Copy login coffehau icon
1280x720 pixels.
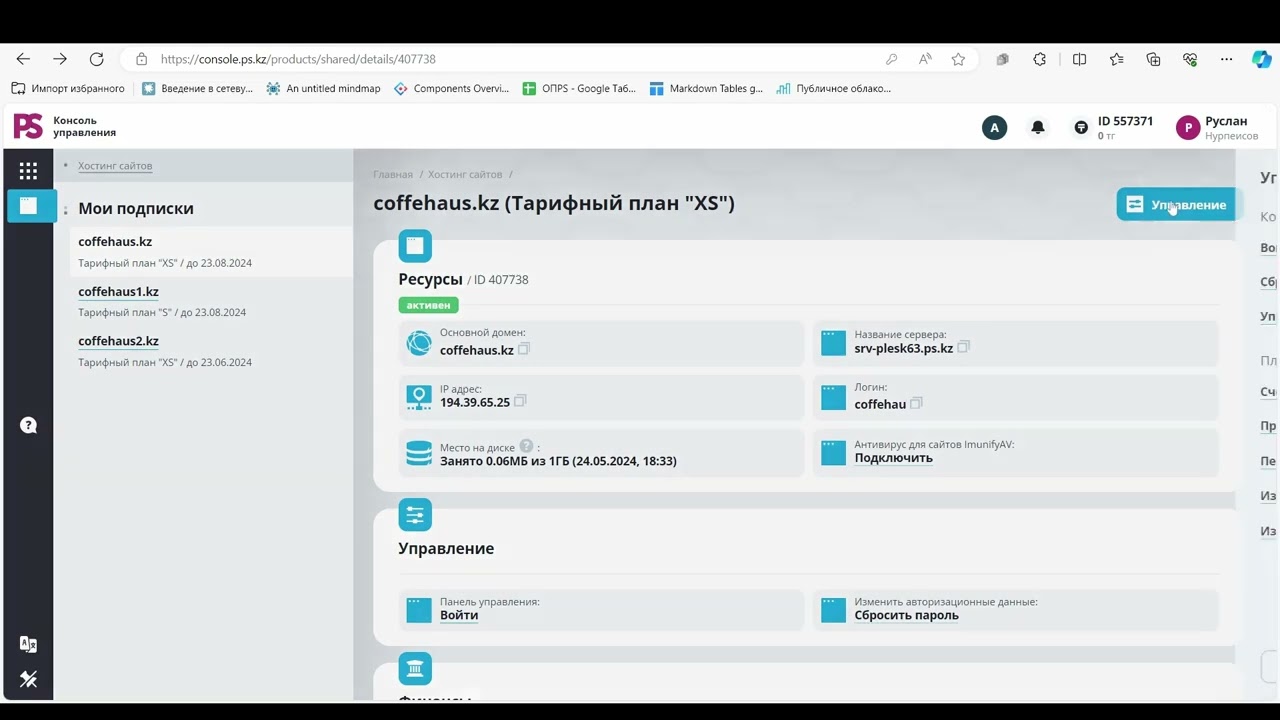[916, 403]
